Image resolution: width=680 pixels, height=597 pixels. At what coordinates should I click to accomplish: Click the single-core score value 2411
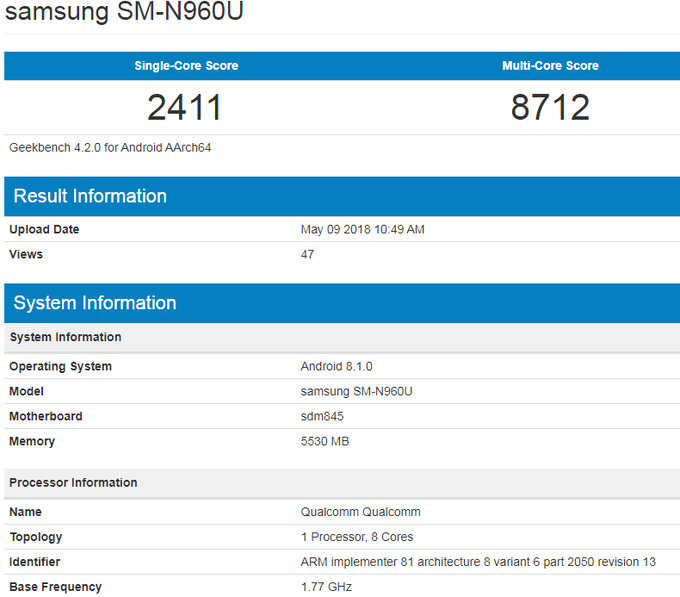click(x=186, y=107)
